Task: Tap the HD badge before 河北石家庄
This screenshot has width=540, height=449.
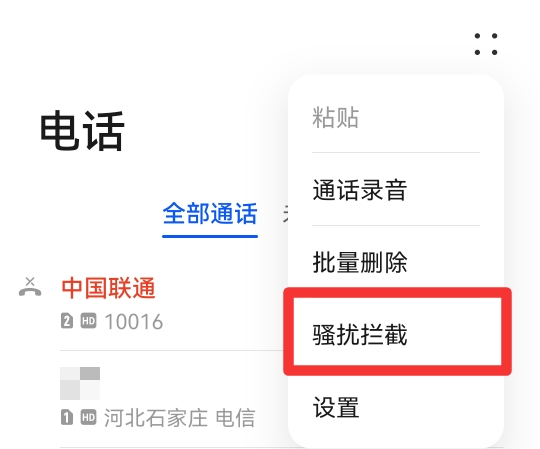Action: 89,418
